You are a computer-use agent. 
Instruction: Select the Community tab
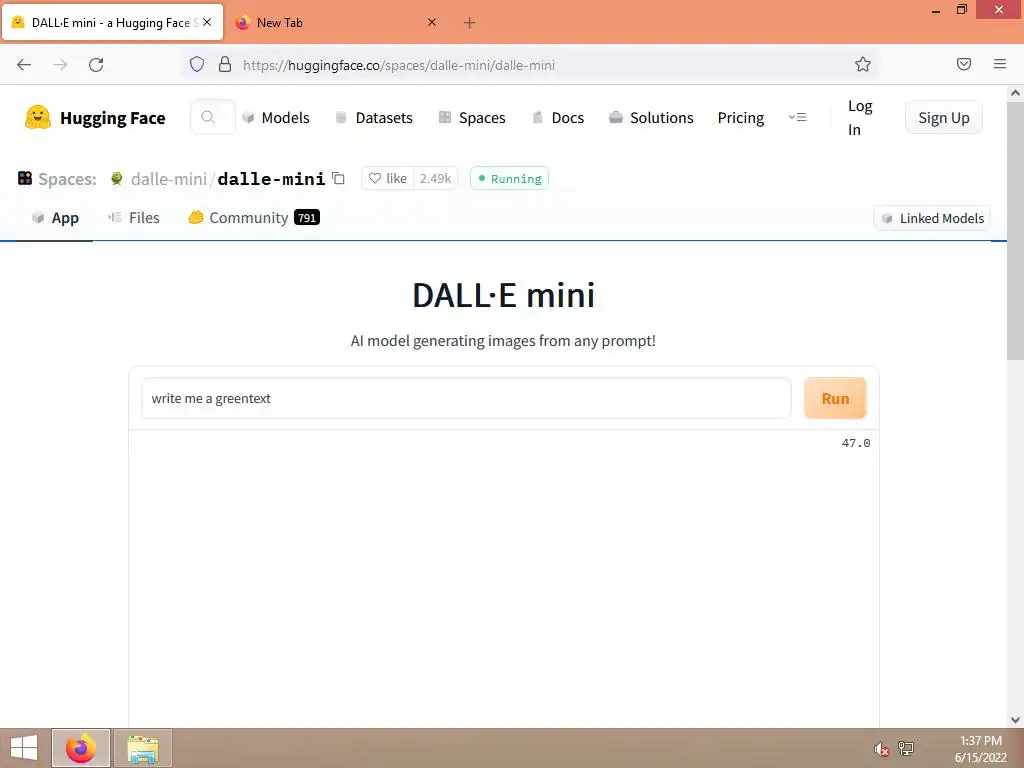click(x=253, y=218)
